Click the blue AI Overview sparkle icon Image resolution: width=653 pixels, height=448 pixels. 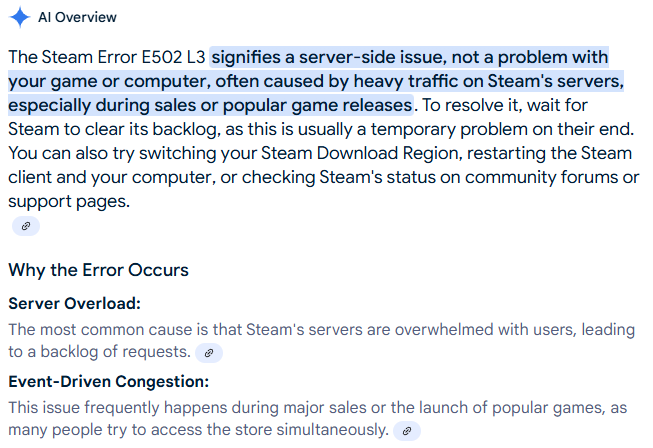(20, 17)
